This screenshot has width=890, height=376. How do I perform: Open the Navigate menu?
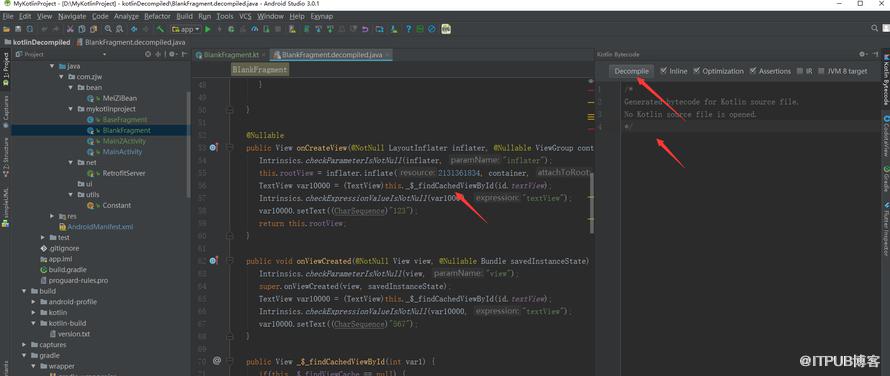(72, 16)
